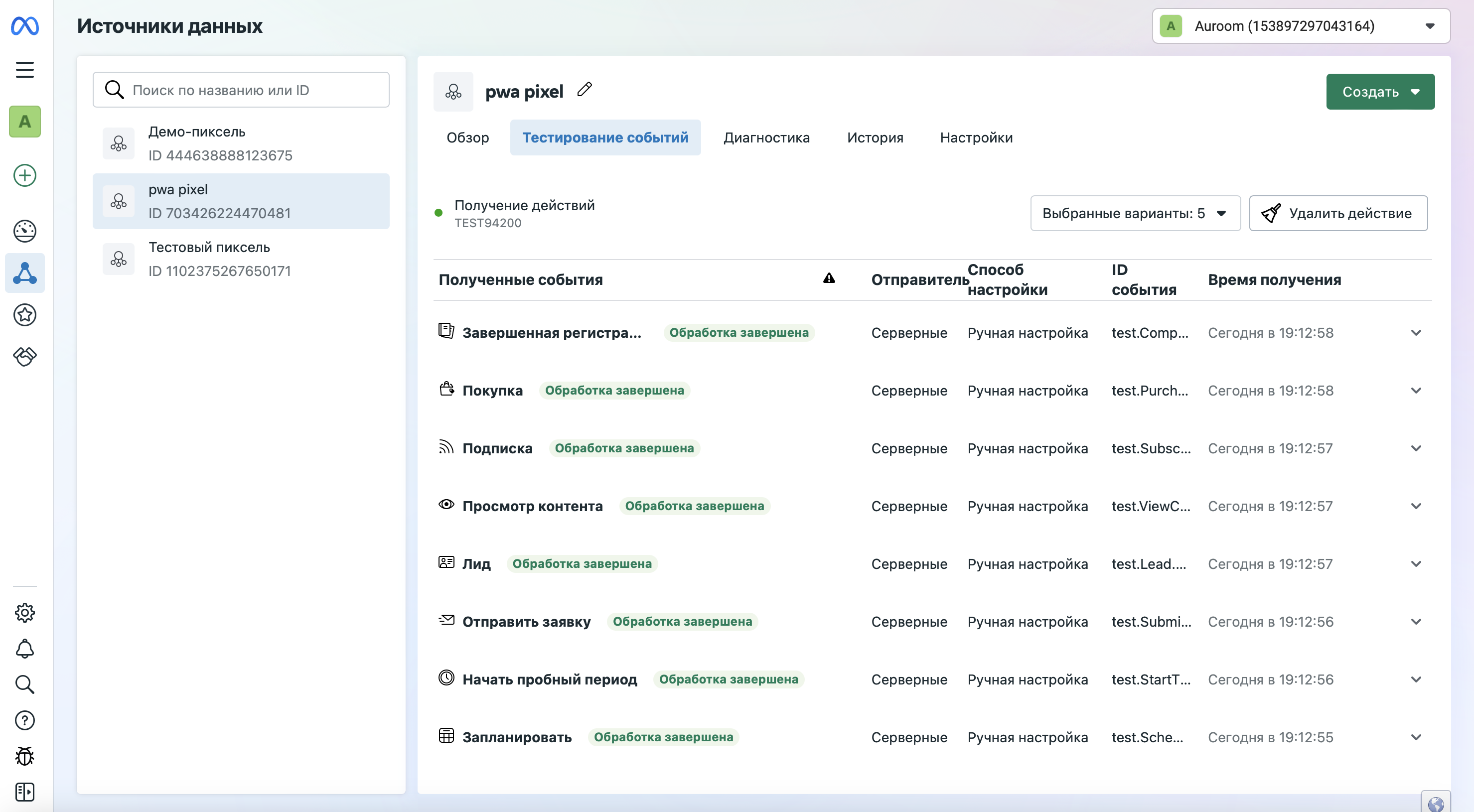This screenshot has width=1474, height=812.
Task: Open the Настройки tab
Action: point(976,137)
